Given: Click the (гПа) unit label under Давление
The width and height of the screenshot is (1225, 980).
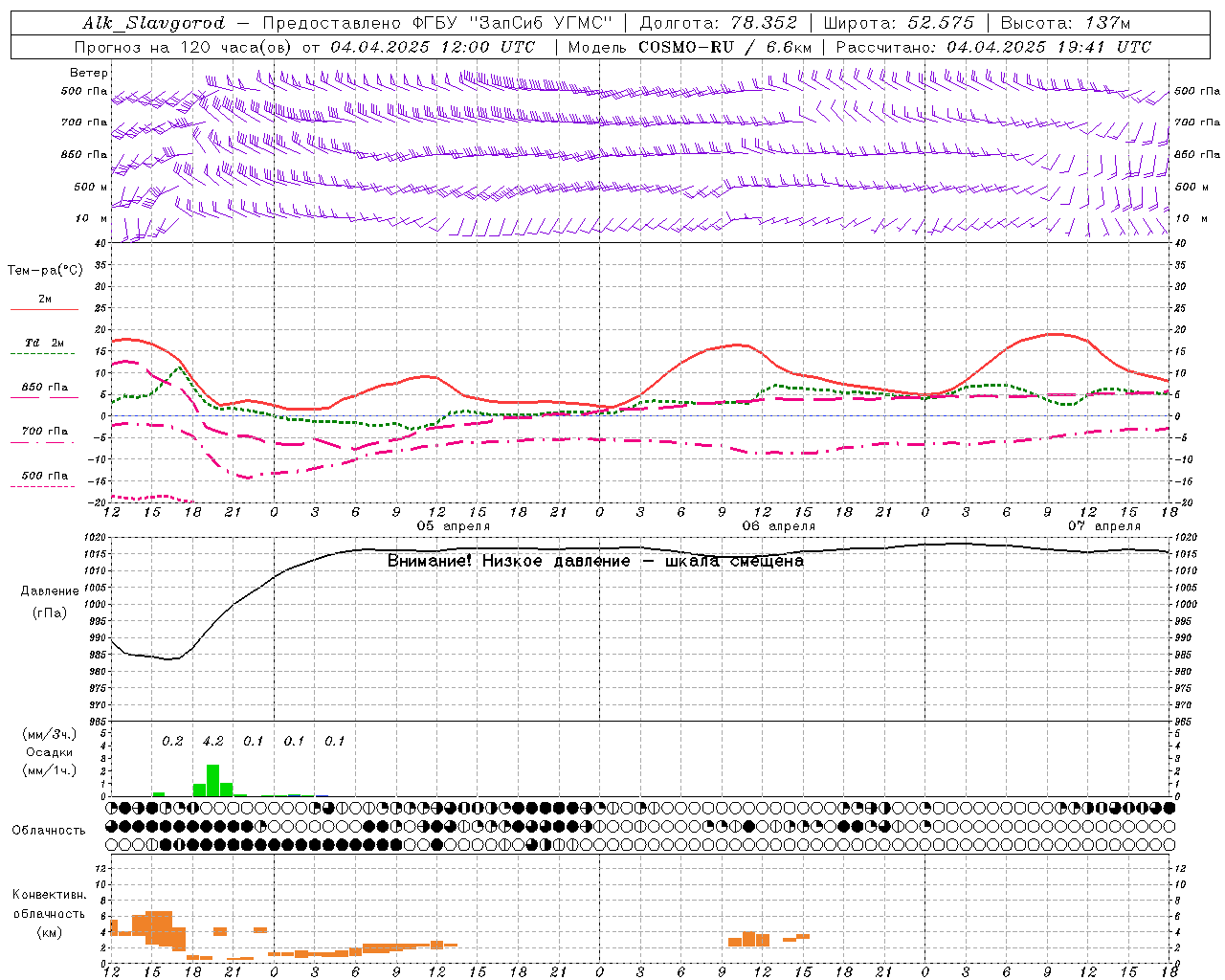Looking at the screenshot, I should tap(50, 613).
